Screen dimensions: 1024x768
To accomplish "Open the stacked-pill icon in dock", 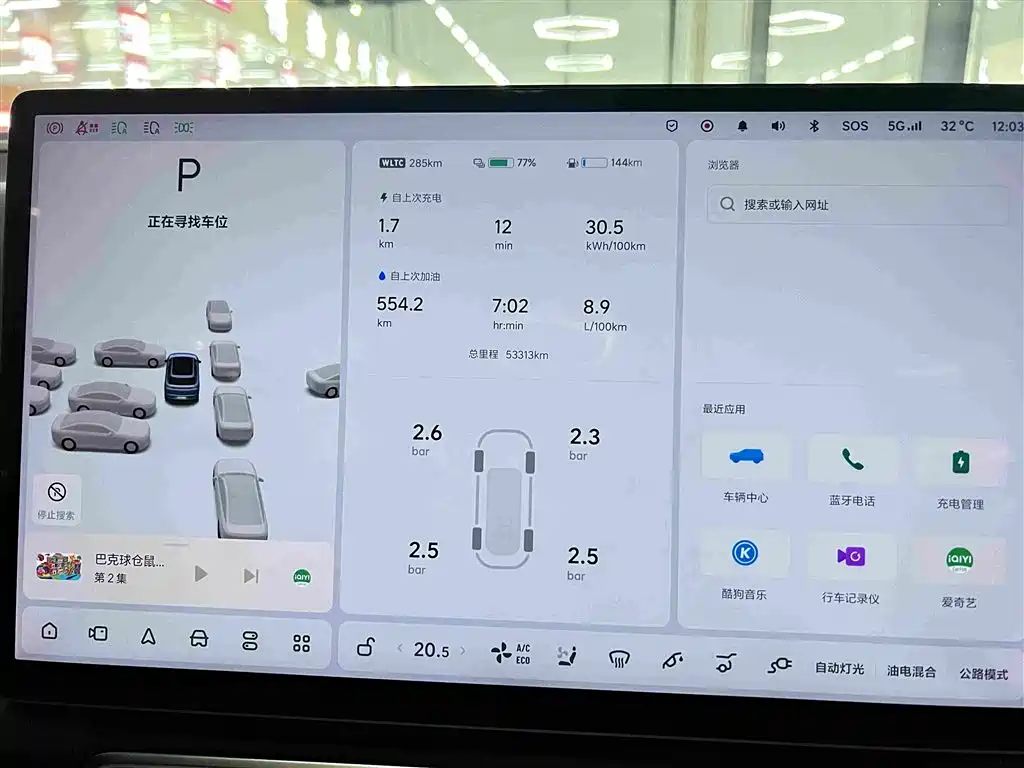I will 249,641.
